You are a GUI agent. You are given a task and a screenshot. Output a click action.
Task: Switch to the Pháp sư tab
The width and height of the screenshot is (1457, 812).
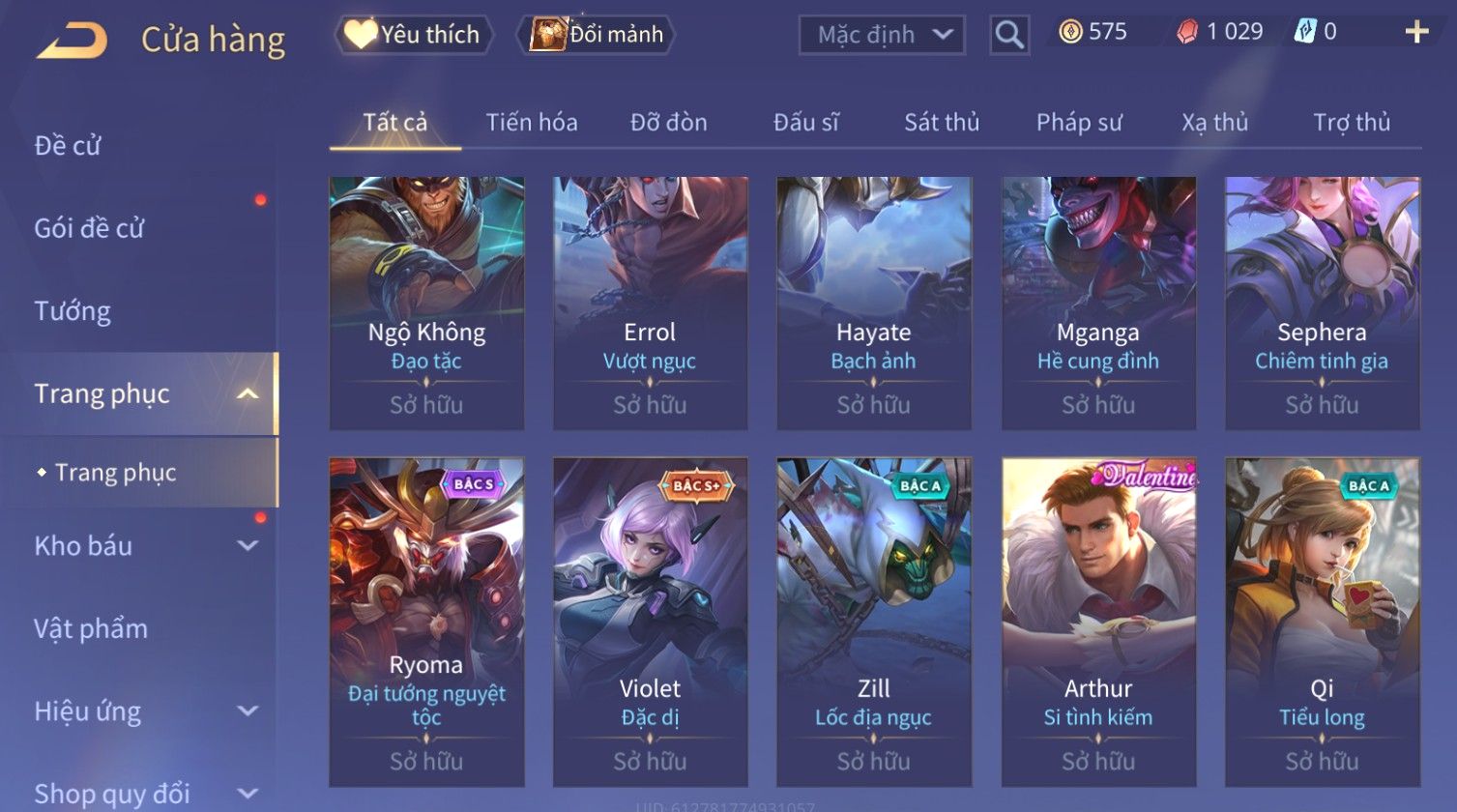point(1079,123)
